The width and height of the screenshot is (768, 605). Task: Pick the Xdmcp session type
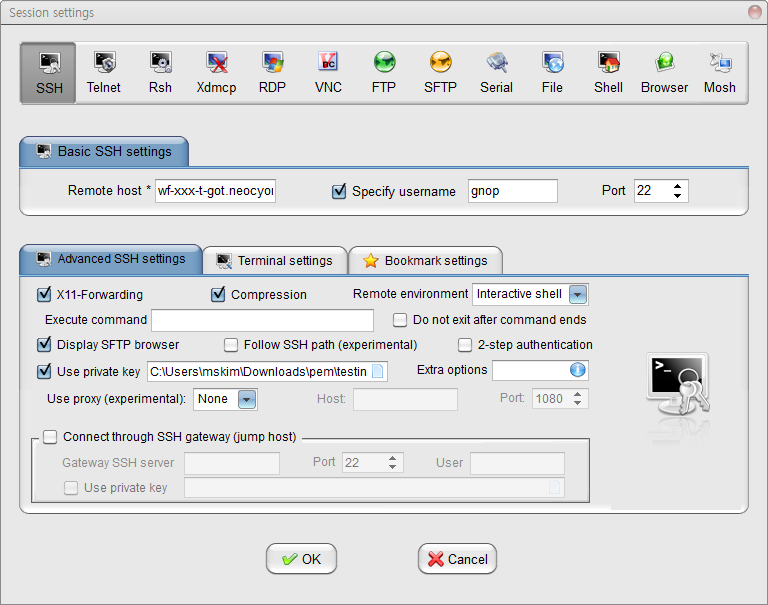tap(216, 73)
